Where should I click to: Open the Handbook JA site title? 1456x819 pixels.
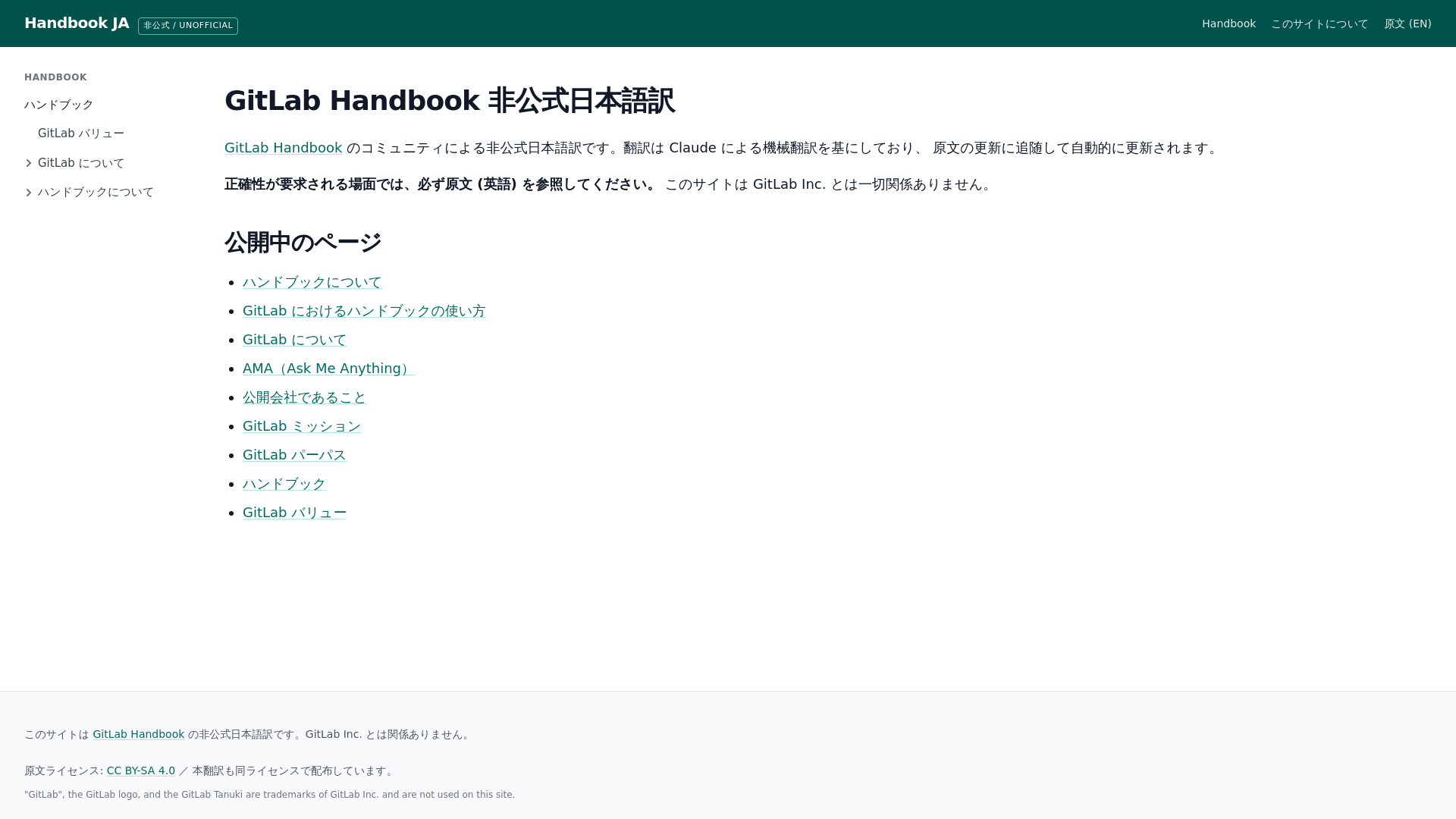(x=77, y=24)
